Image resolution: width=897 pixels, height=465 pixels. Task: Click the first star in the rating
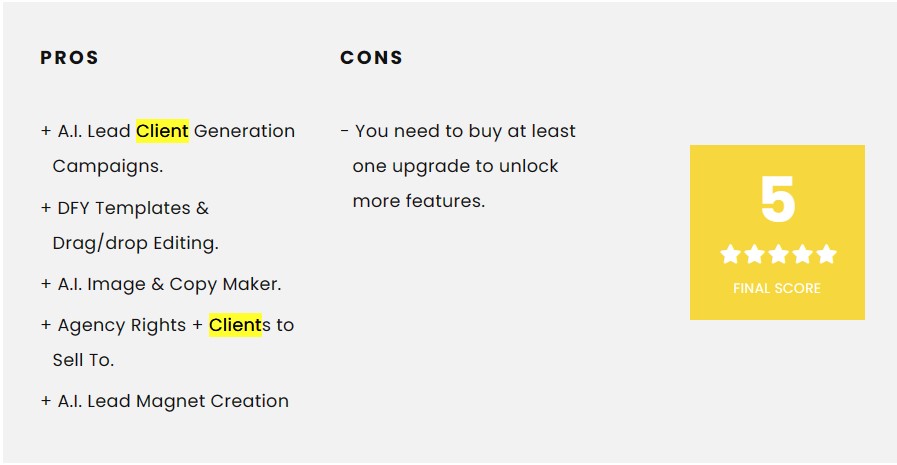[x=730, y=254]
